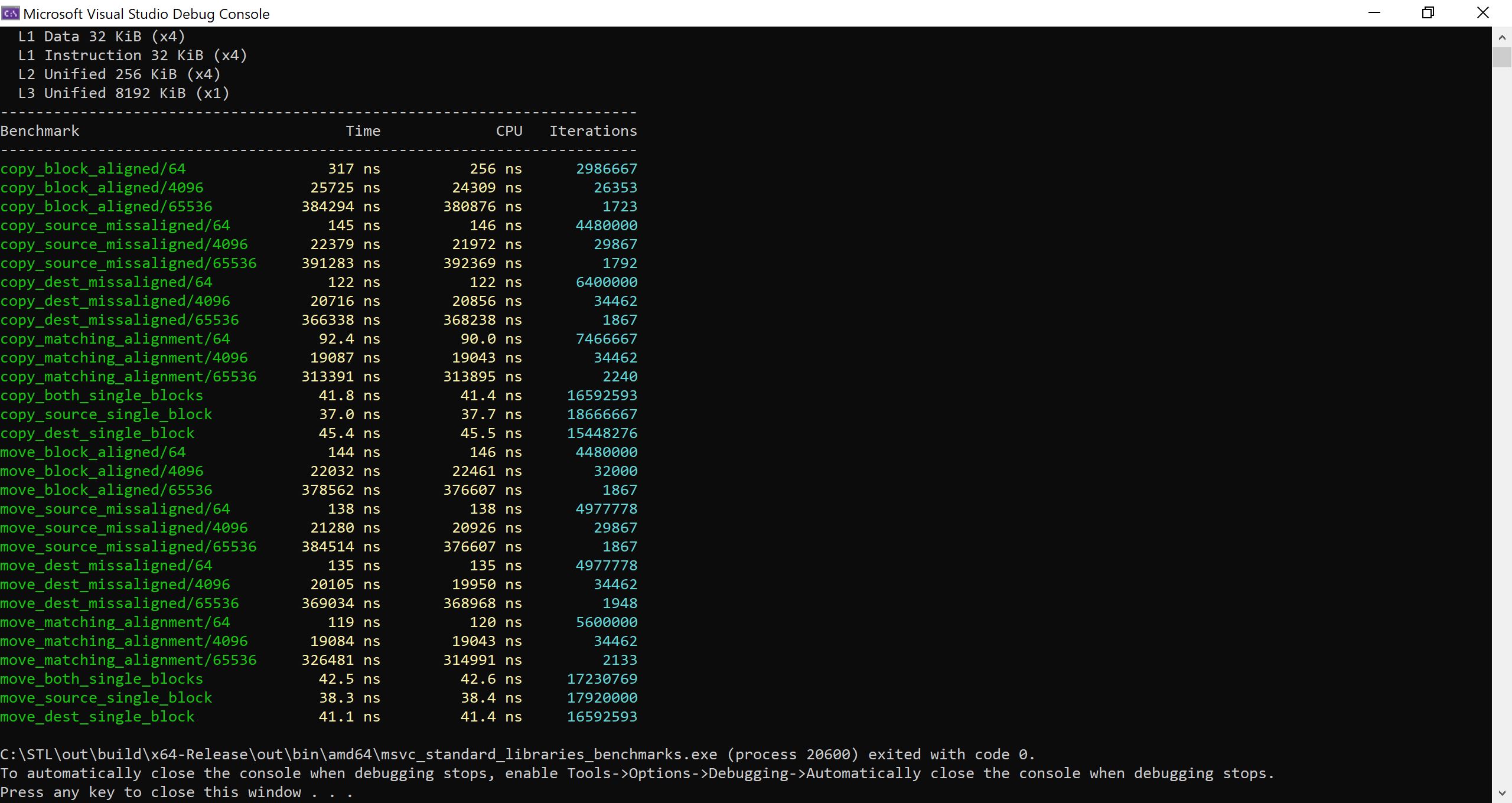Click iterations value 18666667
The image size is (1512, 803).
coord(602,414)
